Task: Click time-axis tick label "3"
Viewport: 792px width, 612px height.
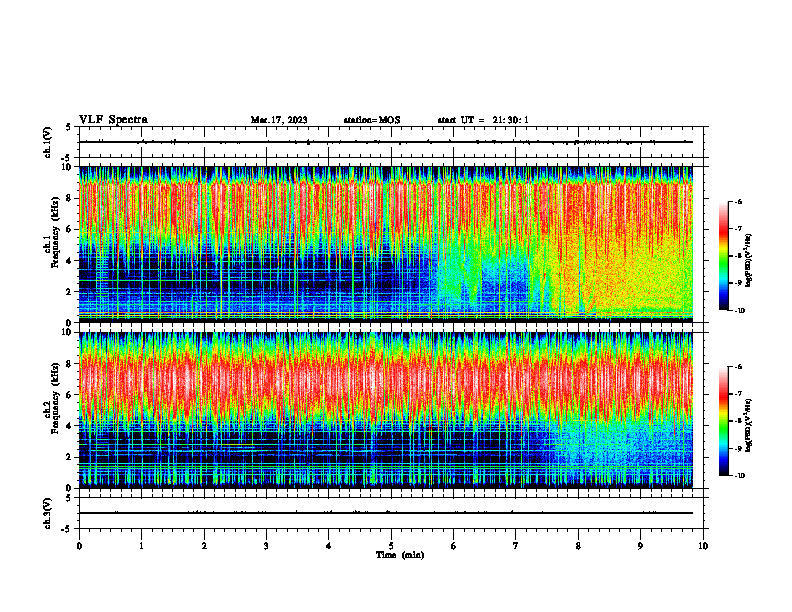Action: [x=266, y=546]
